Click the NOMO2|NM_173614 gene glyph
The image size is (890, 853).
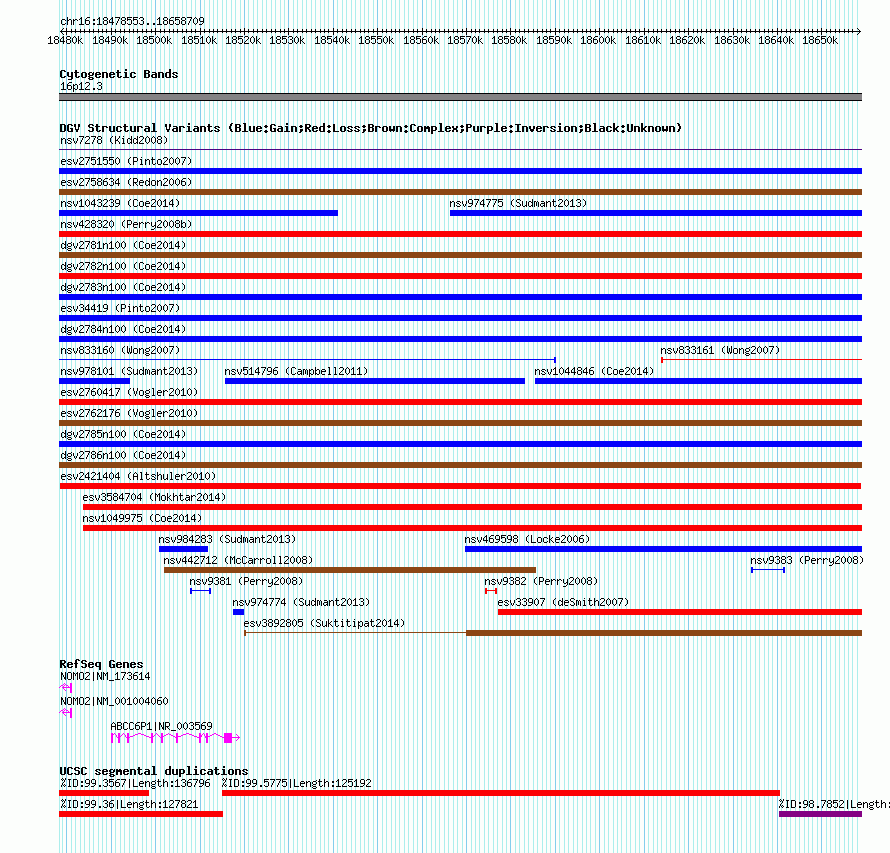[66, 688]
